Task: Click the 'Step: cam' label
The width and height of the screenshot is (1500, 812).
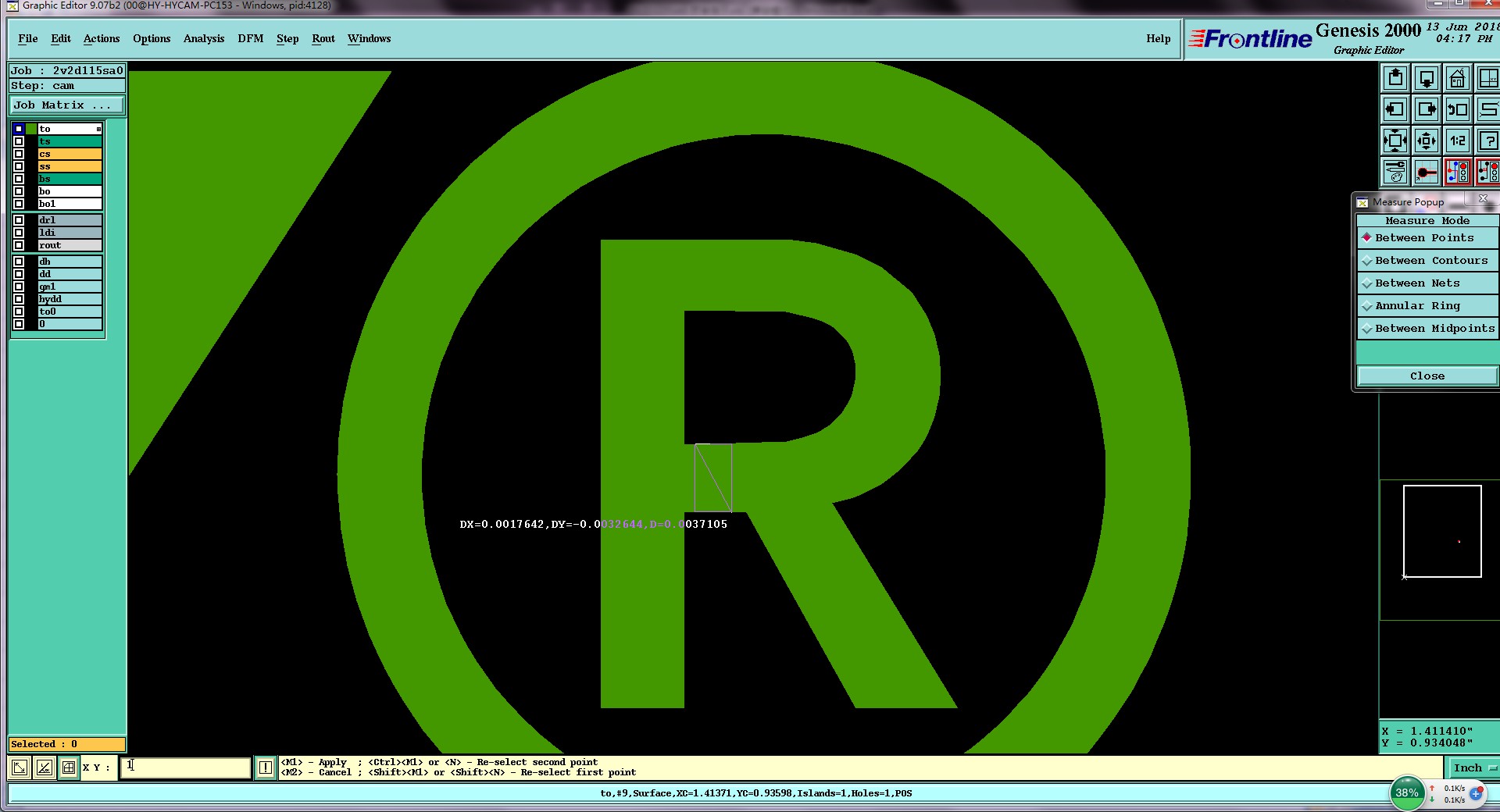Action: click(x=66, y=86)
